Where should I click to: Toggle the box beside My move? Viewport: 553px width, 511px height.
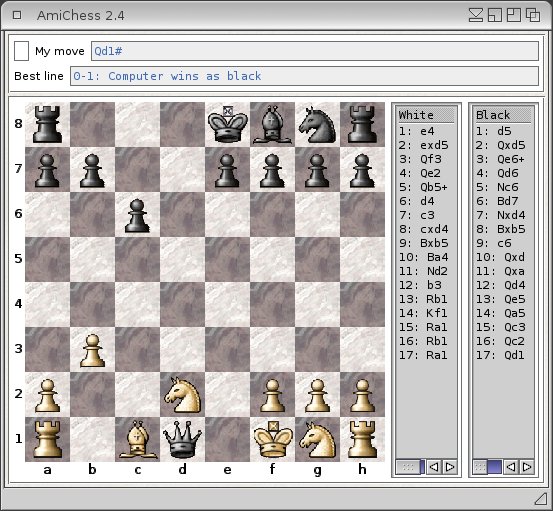(21, 51)
